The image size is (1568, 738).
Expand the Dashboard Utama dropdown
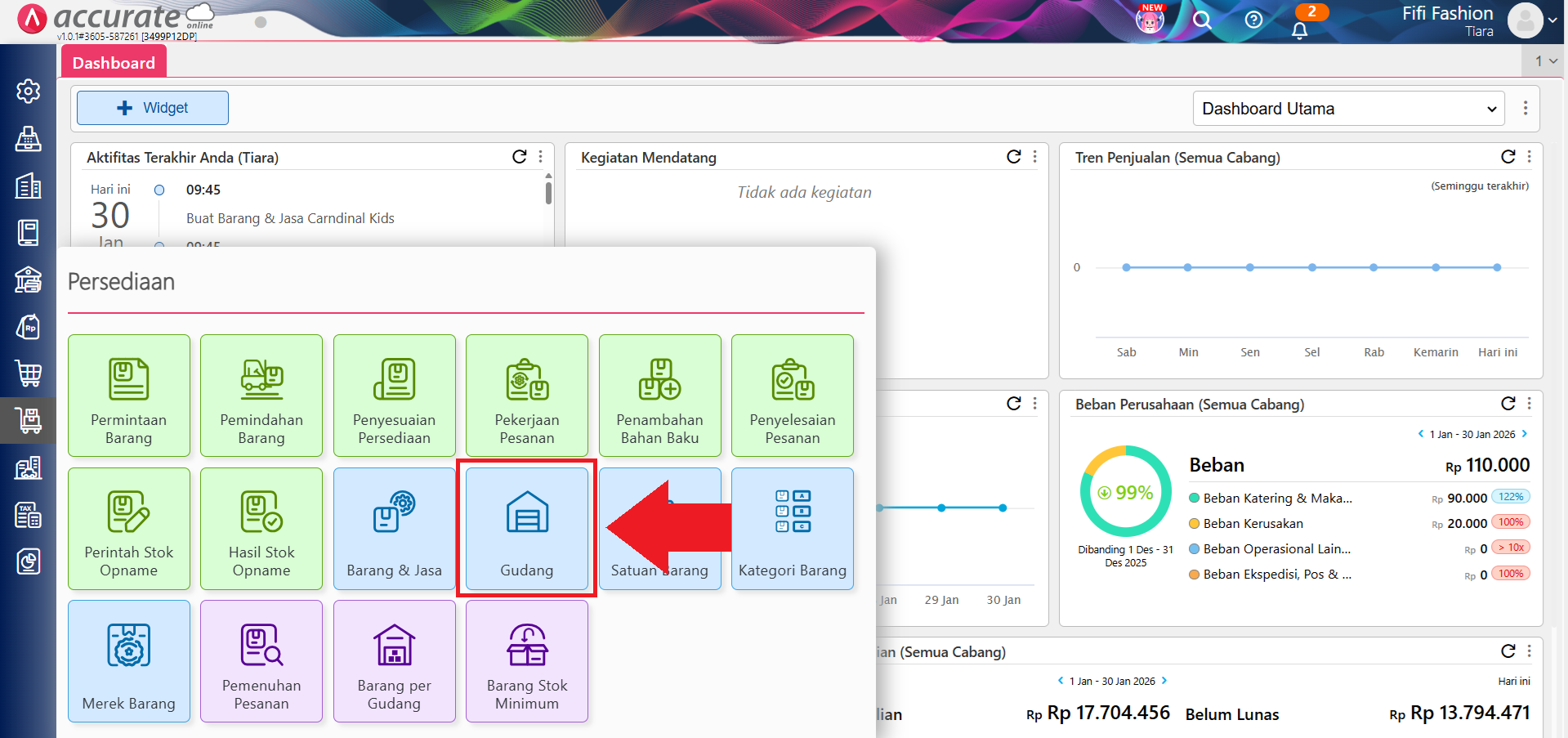click(x=1348, y=109)
